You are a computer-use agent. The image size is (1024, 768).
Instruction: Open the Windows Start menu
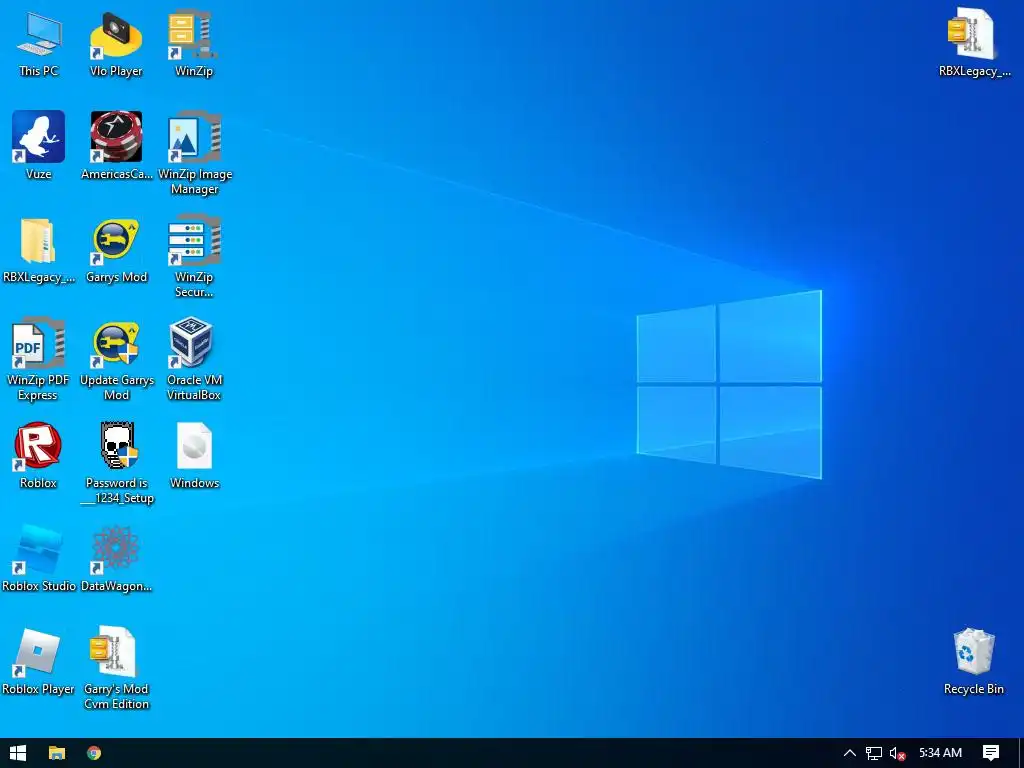[18, 753]
